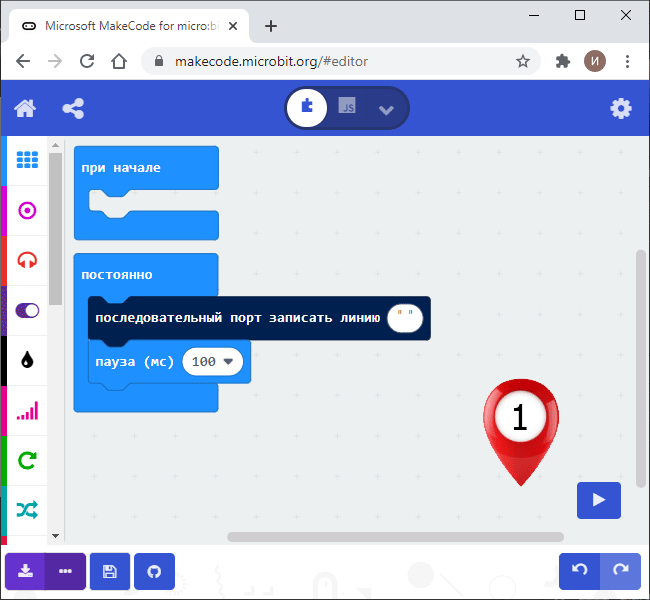Select the 'при начале' block
Viewport: 650px width, 600px height.
click(146, 168)
